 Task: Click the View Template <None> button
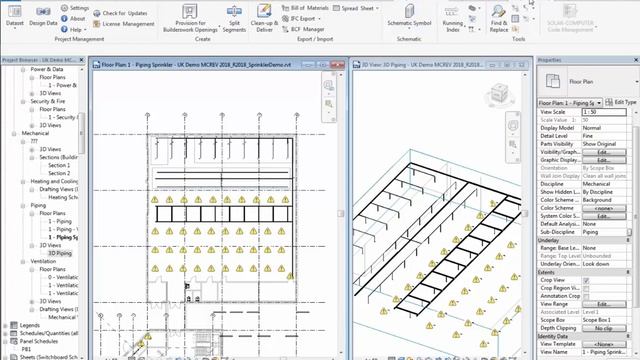tap(604, 344)
